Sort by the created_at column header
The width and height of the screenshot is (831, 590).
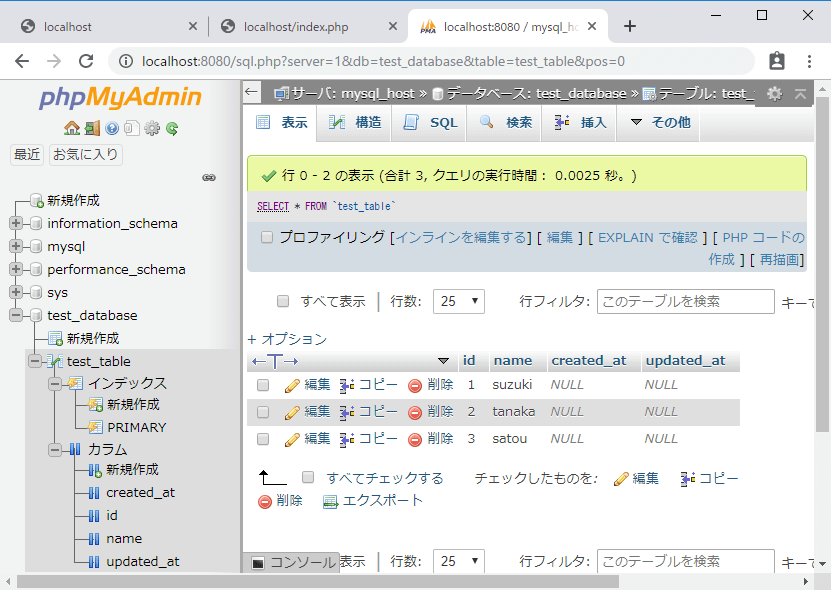click(x=589, y=361)
